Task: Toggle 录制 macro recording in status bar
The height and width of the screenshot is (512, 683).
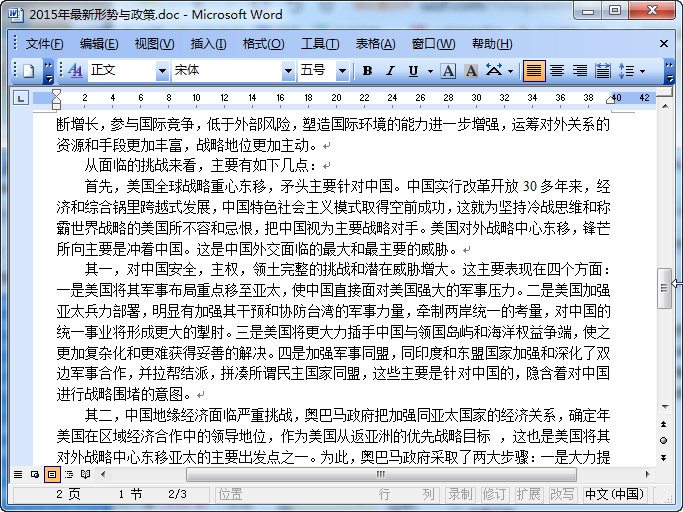Action: click(461, 494)
